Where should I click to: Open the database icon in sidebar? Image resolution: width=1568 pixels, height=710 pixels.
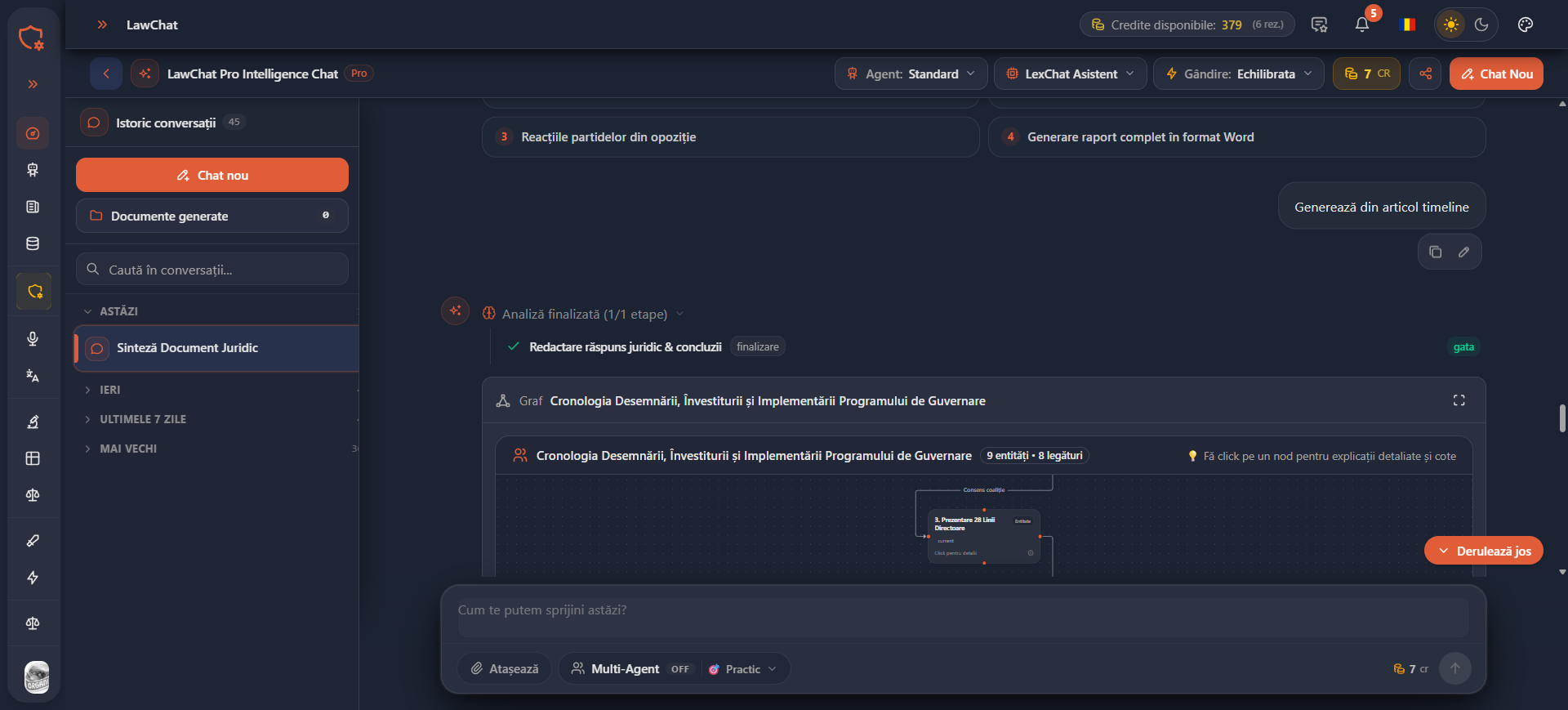pos(33,243)
